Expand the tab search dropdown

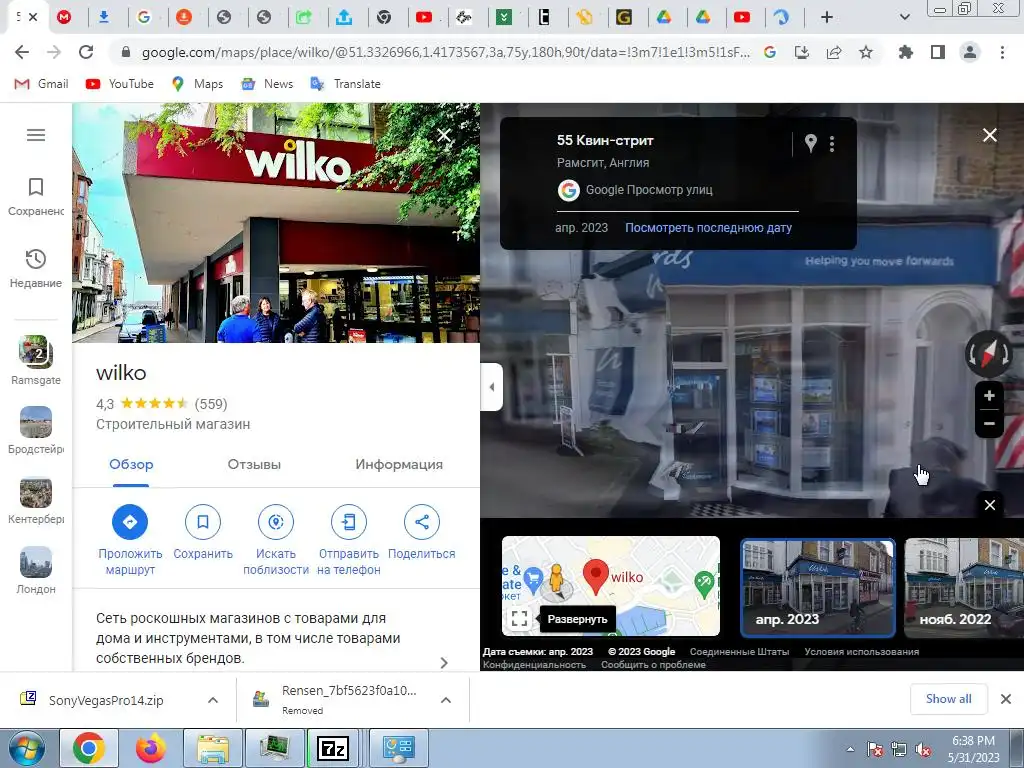pos(904,18)
